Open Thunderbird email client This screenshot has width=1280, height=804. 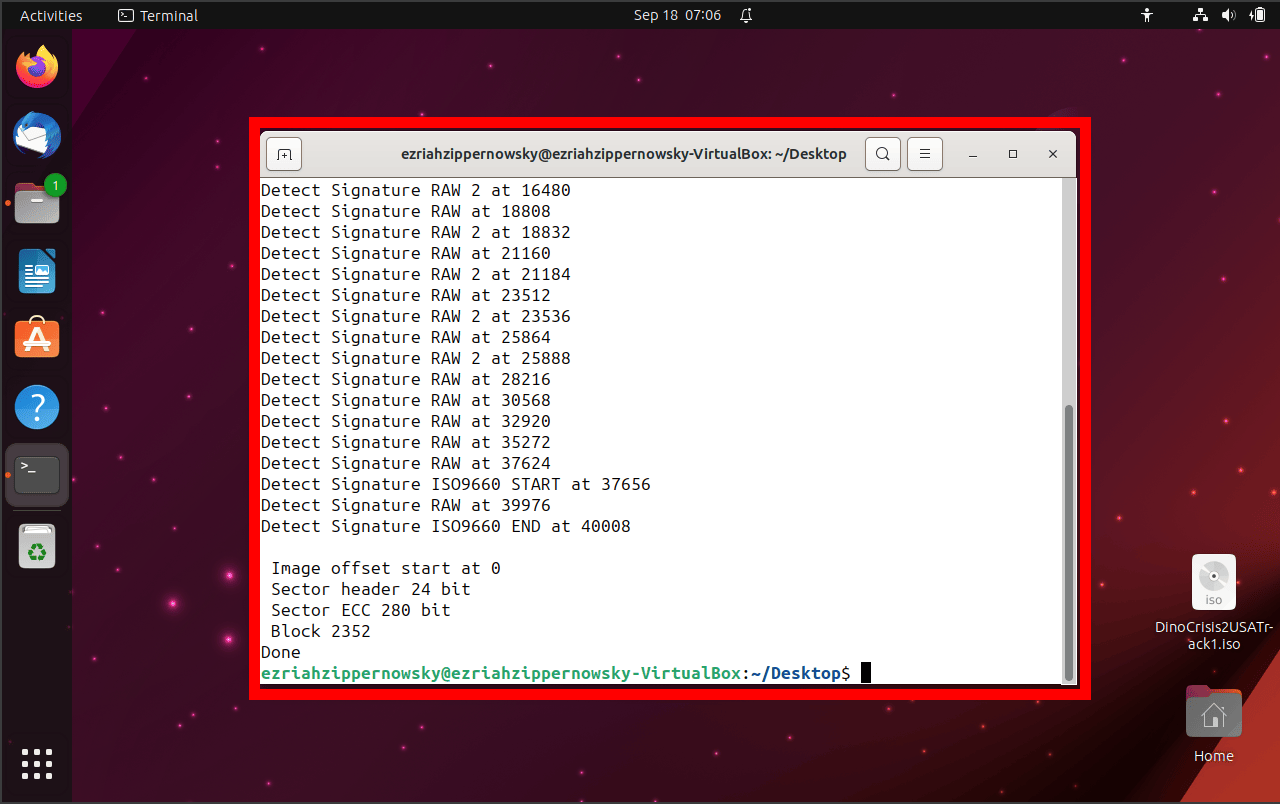[x=37, y=135]
